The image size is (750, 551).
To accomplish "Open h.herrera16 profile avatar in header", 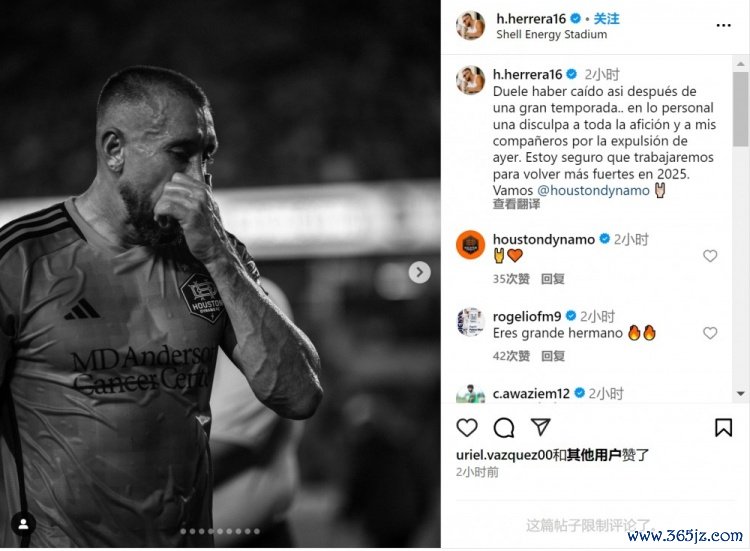I will click(x=471, y=25).
